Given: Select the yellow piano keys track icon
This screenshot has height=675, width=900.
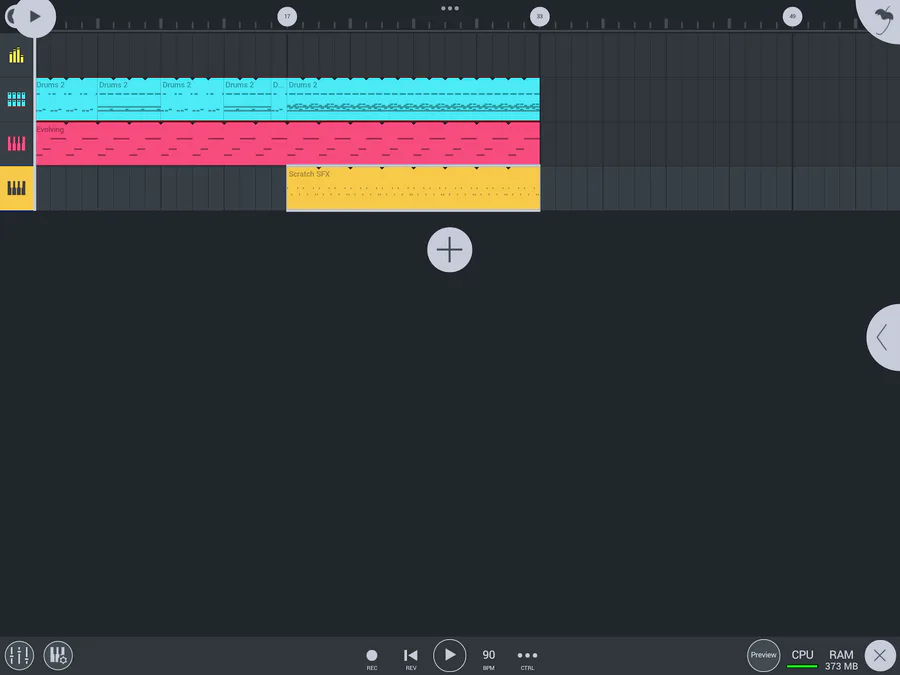Looking at the screenshot, I should [x=17, y=188].
